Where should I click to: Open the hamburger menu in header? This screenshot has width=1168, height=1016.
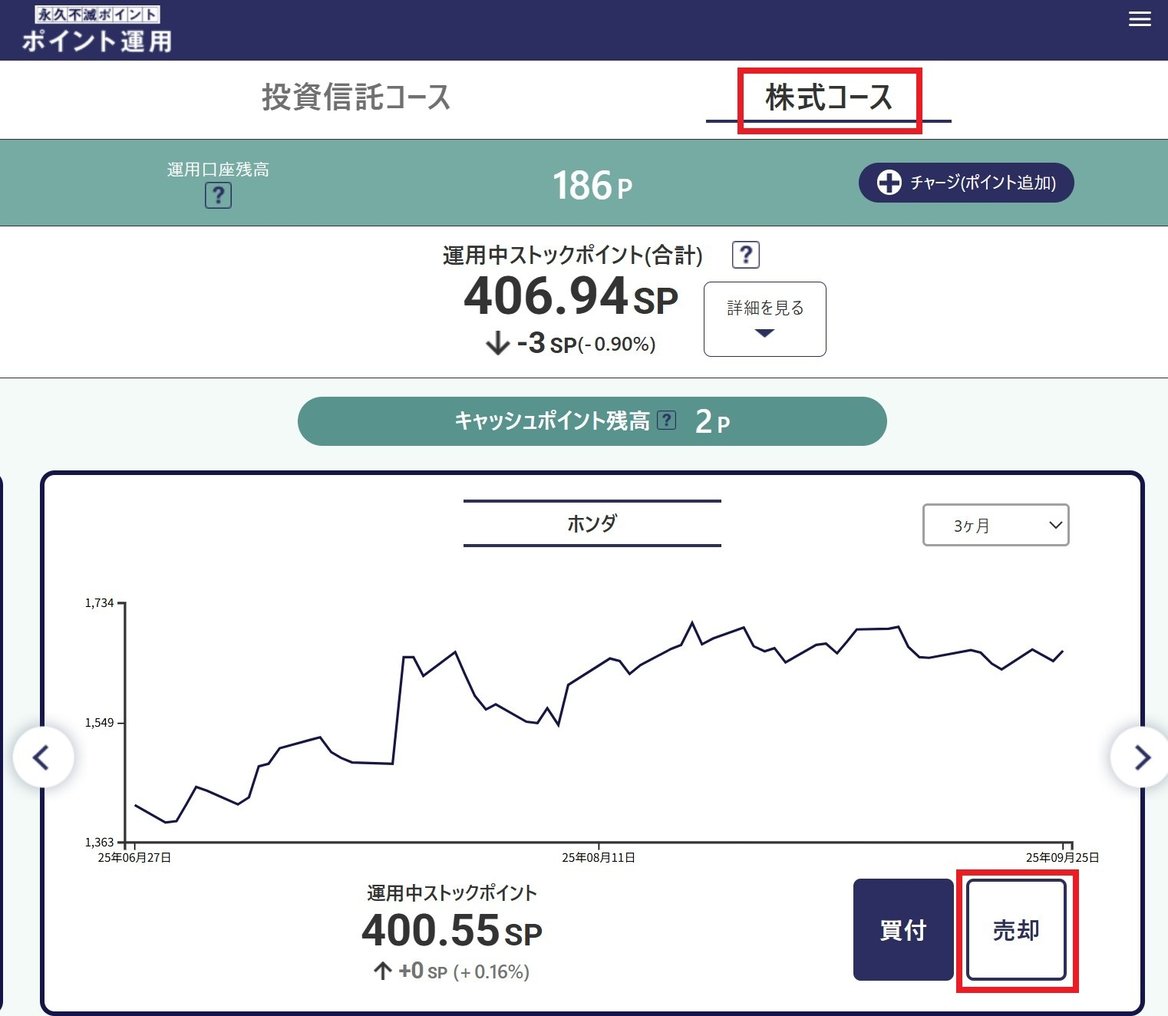[1139, 20]
